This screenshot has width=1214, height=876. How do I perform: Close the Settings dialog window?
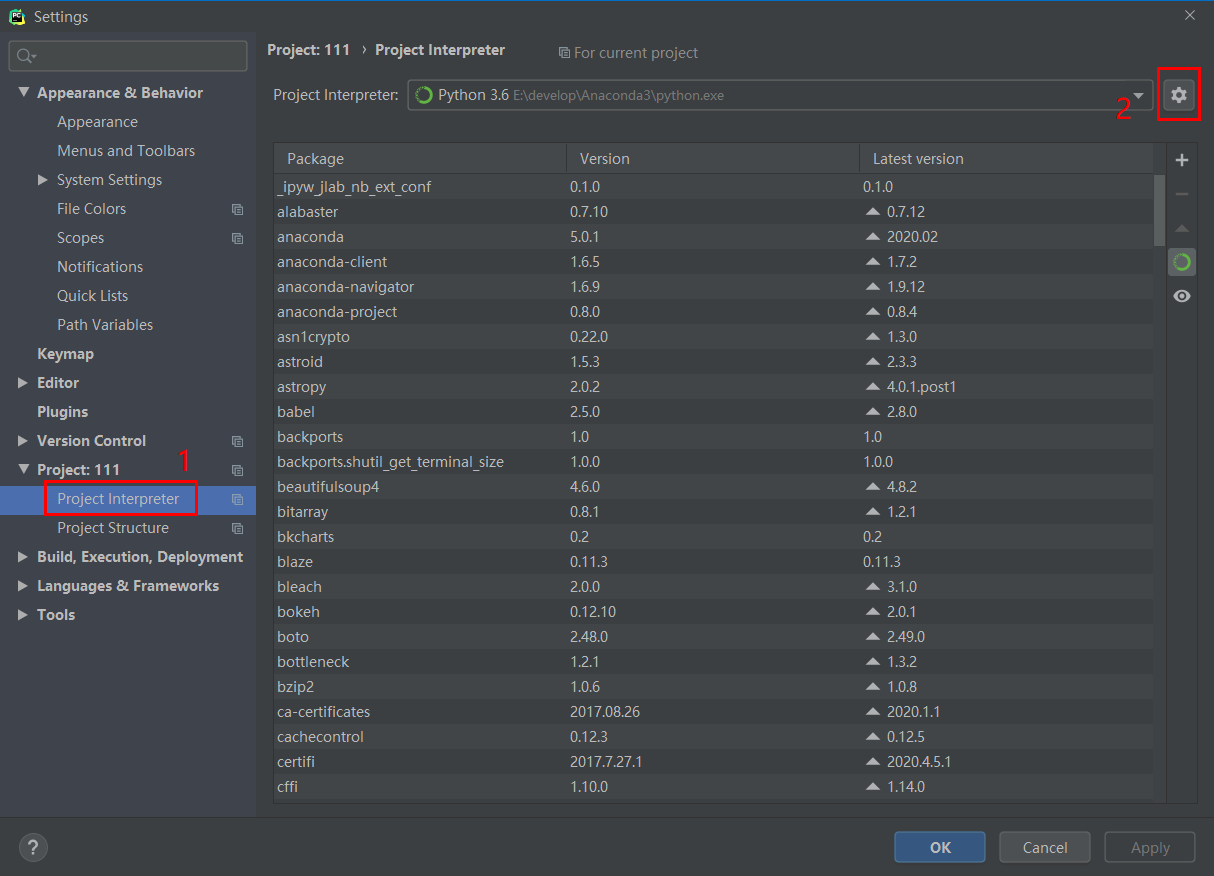(1189, 16)
